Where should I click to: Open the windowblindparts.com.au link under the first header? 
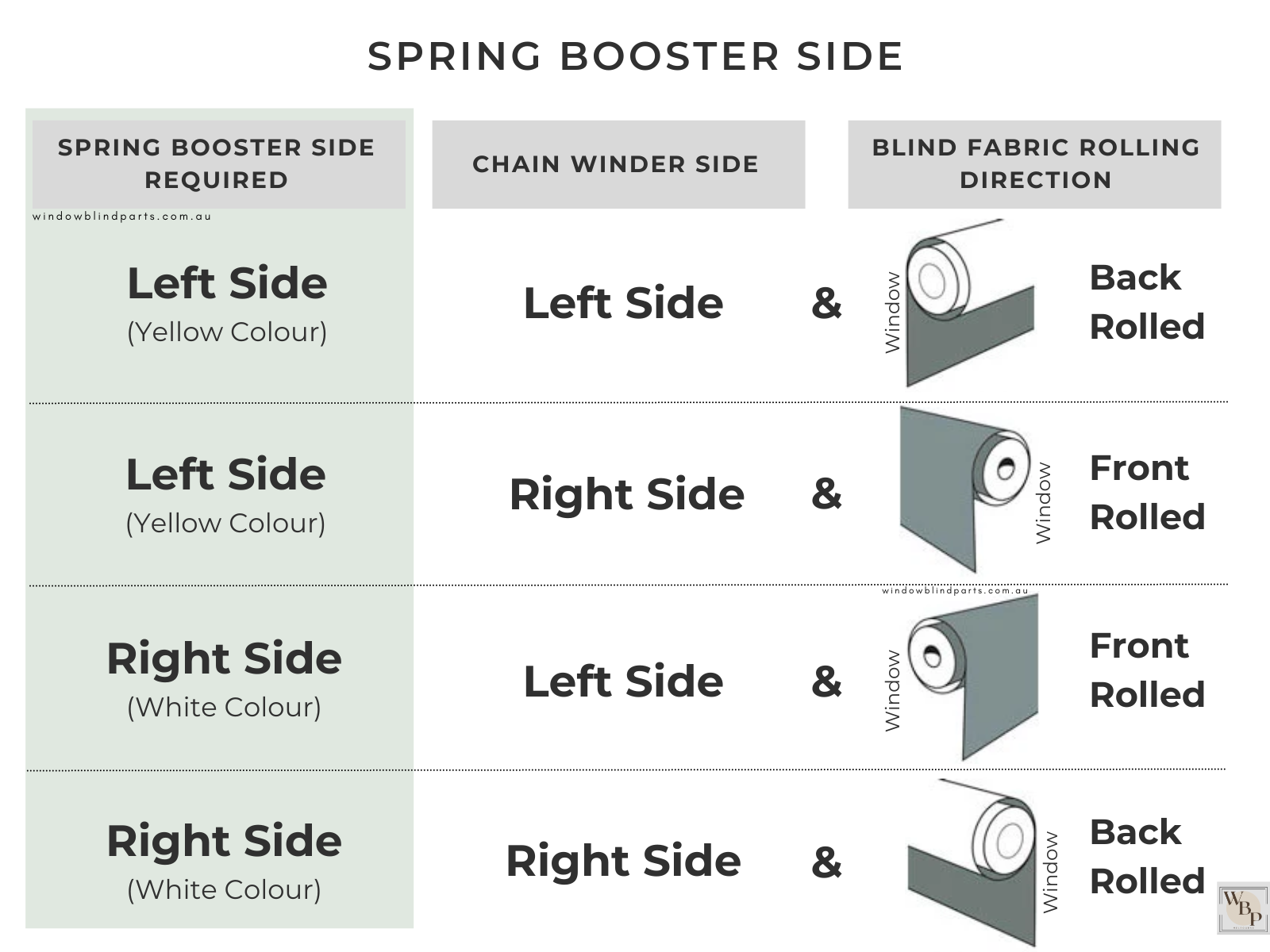[122, 216]
